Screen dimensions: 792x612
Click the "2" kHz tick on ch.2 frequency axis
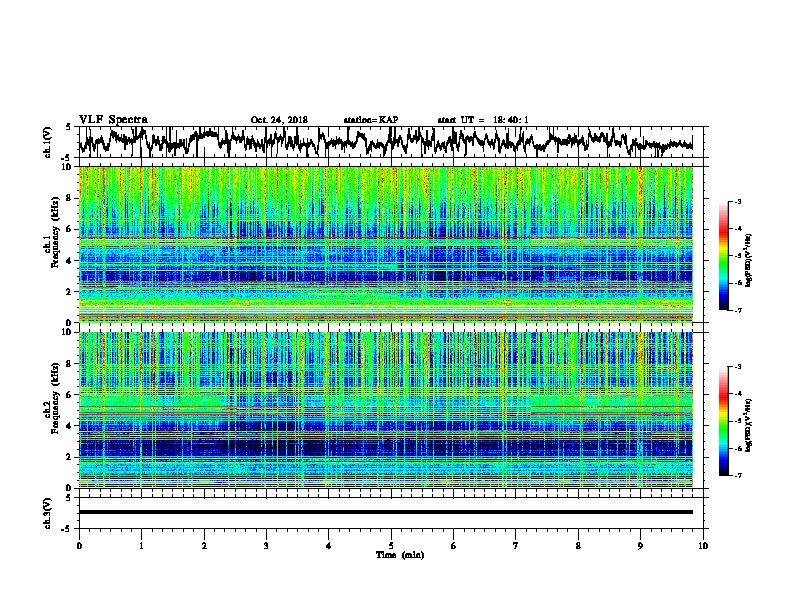[x=69, y=457]
